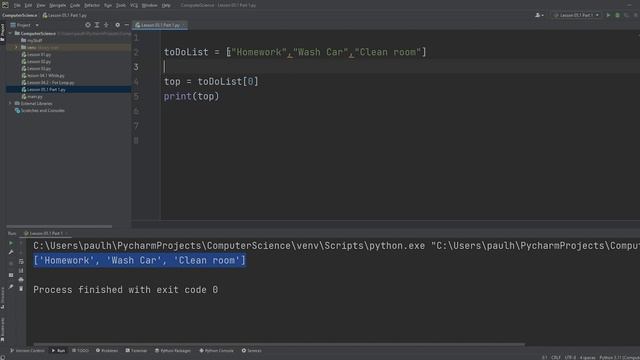Open the run configuration dropdown
The image size is (640, 360).
point(576,15)
